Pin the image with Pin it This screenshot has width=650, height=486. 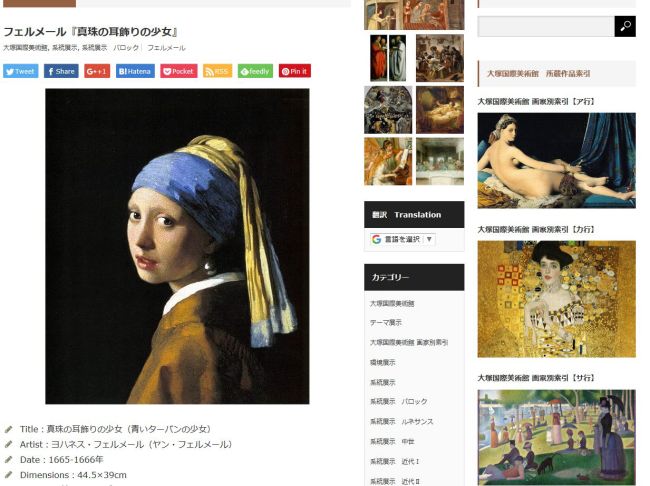[x=295, y=71]
